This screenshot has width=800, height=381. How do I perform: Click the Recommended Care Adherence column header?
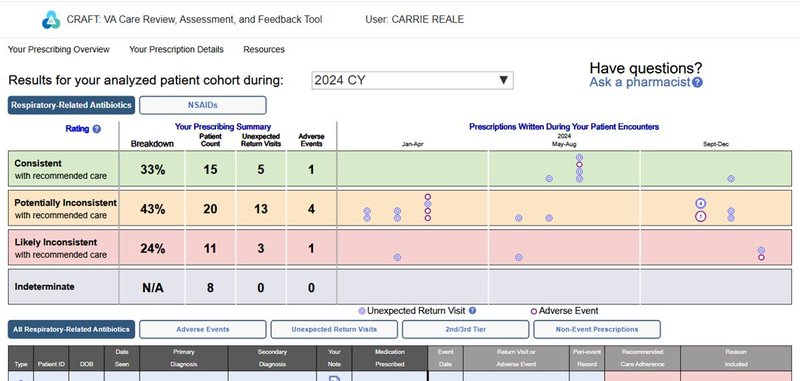(642, 358)
